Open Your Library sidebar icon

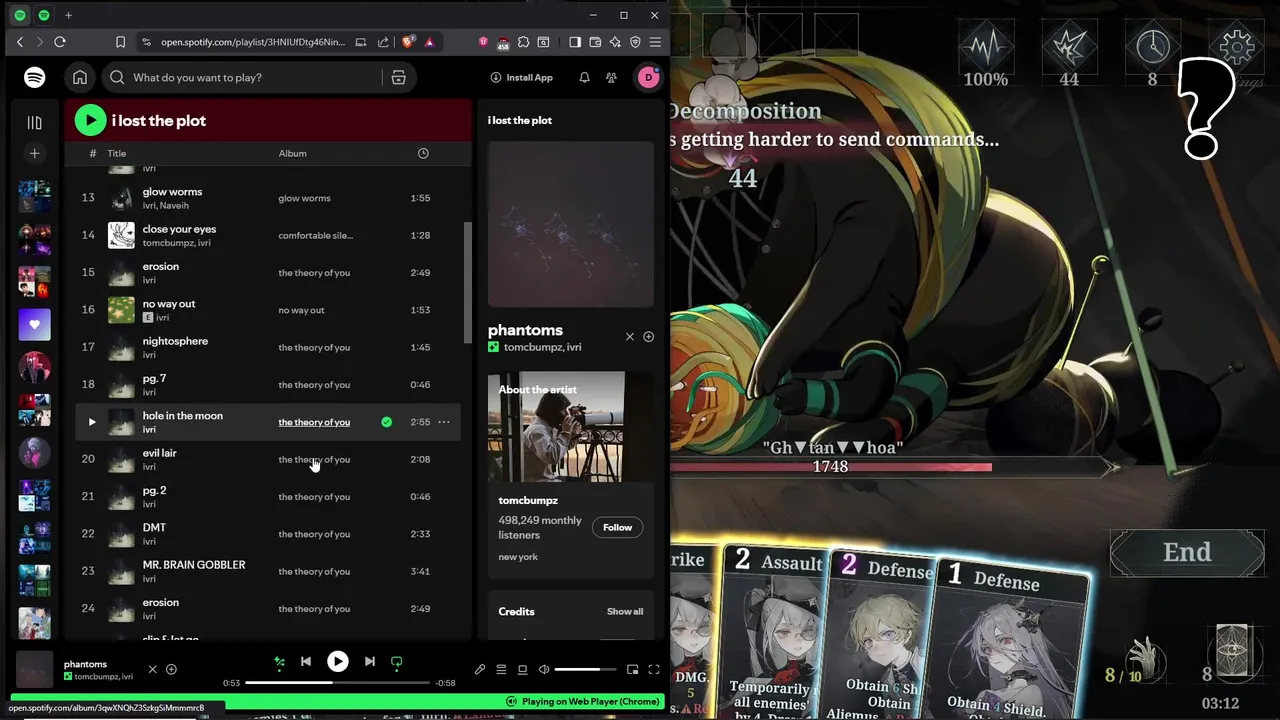(34, 122)
